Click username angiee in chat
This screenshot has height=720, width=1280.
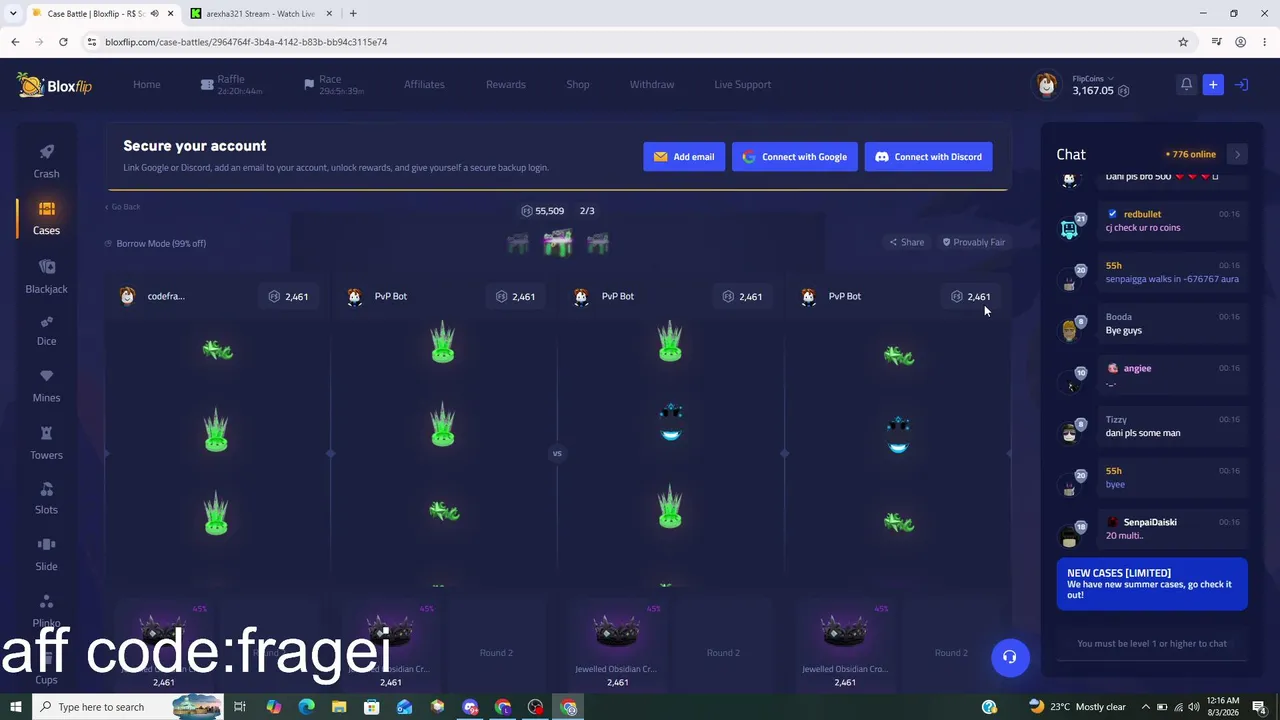(x=1137, y=368)
